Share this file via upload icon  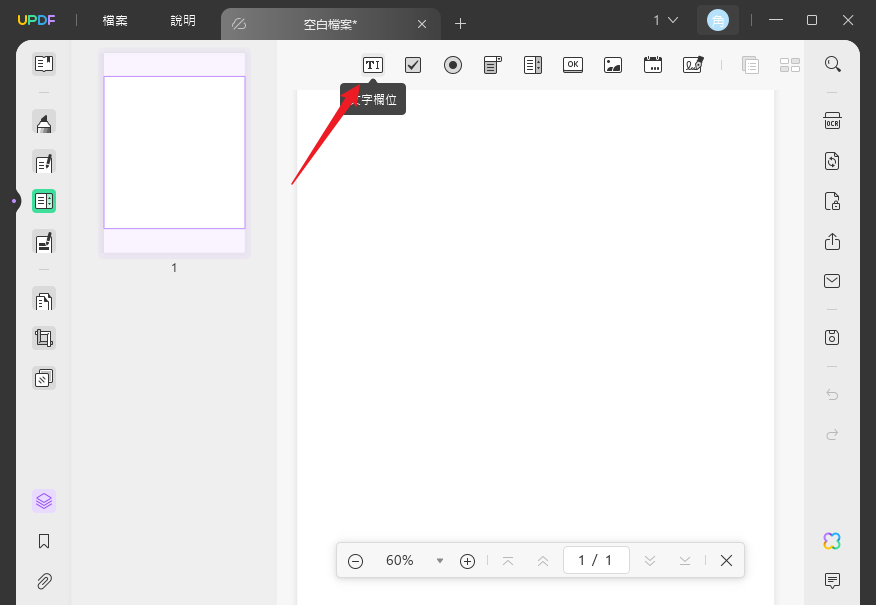pyautogui.click(x=832, y=241)
